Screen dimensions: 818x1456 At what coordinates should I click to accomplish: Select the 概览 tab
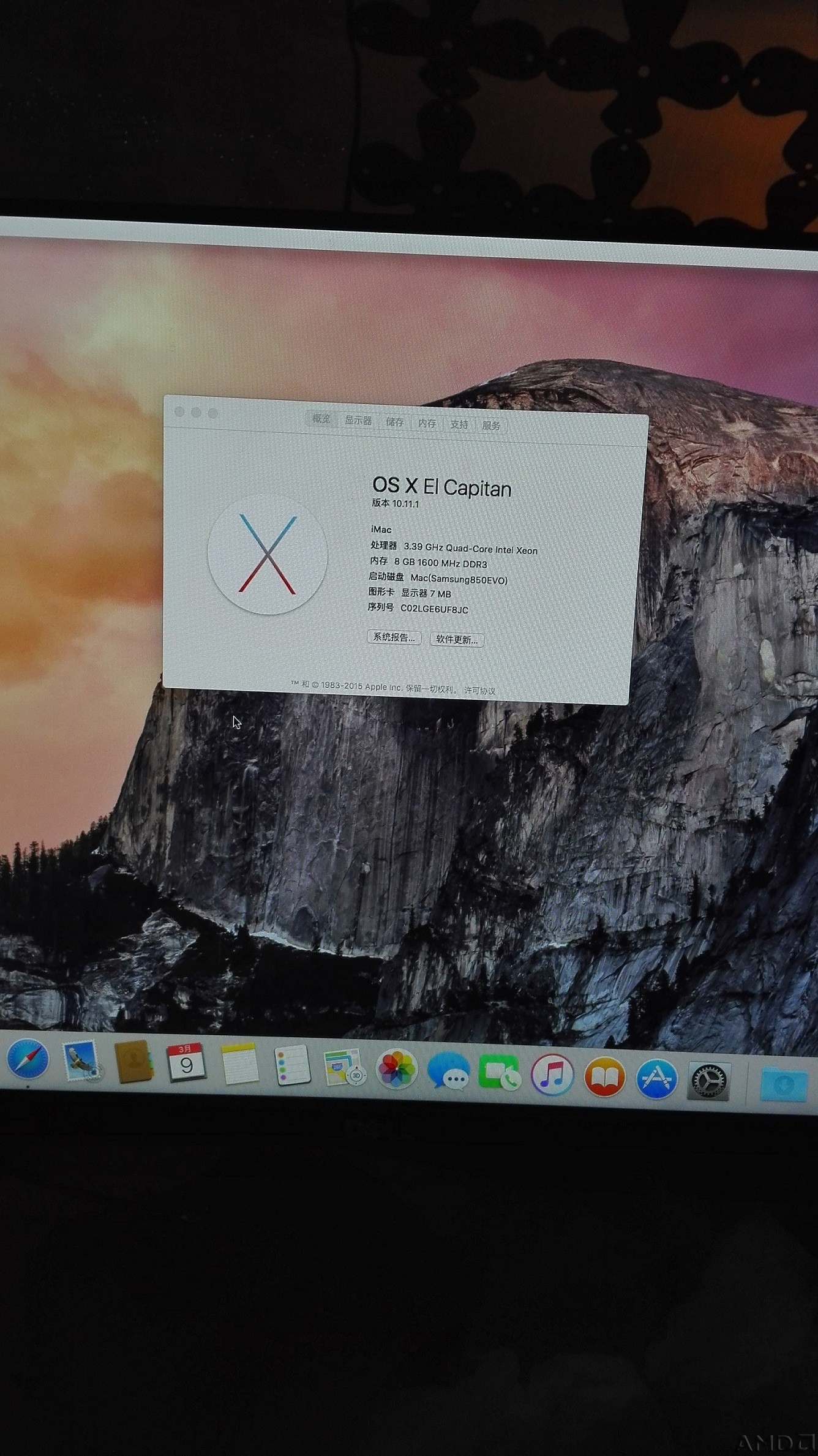pyautogui.click(x=321, y=419)
